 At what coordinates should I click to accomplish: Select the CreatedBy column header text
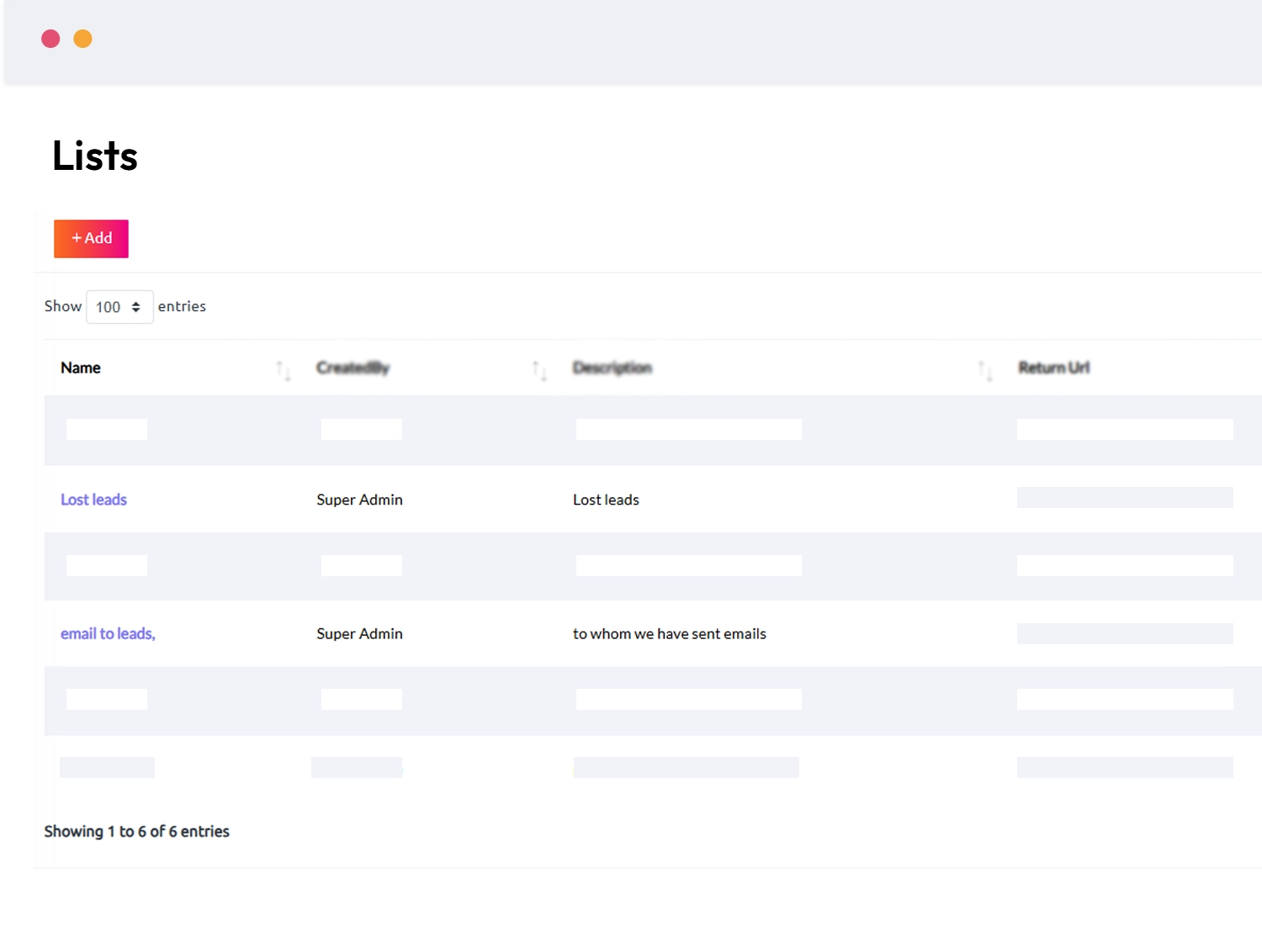pos(353,368)
